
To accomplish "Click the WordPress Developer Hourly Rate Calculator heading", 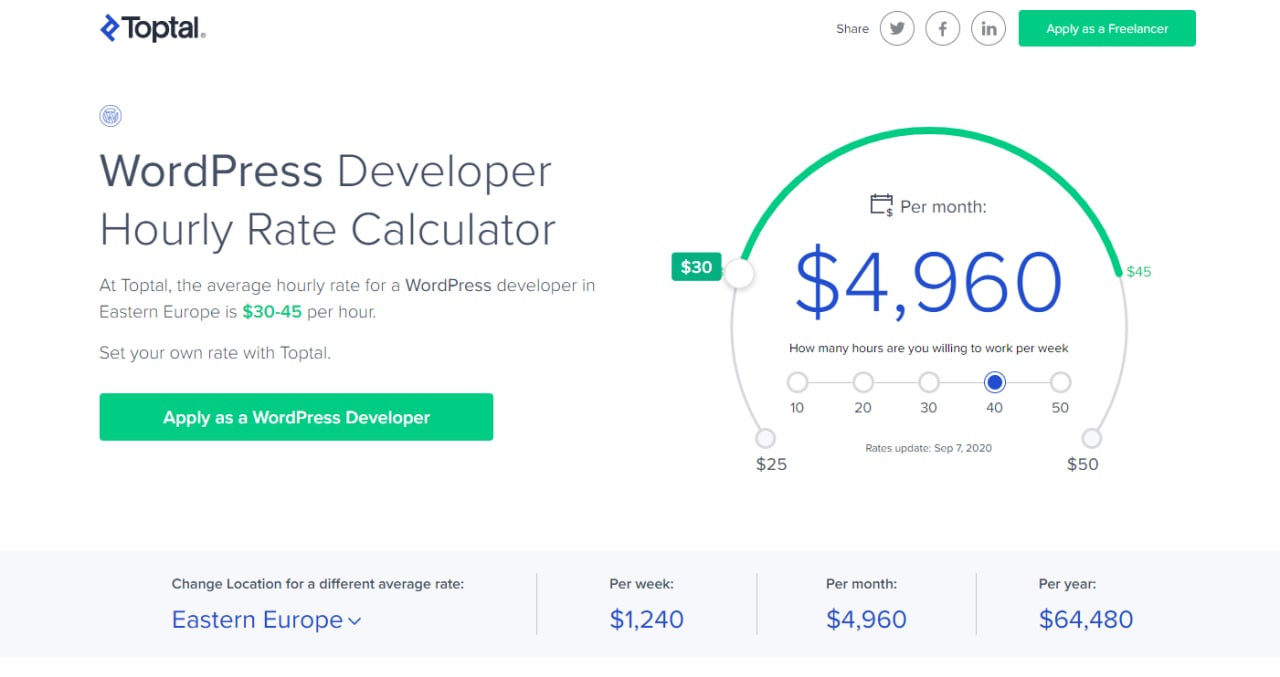I will point(328,200).
